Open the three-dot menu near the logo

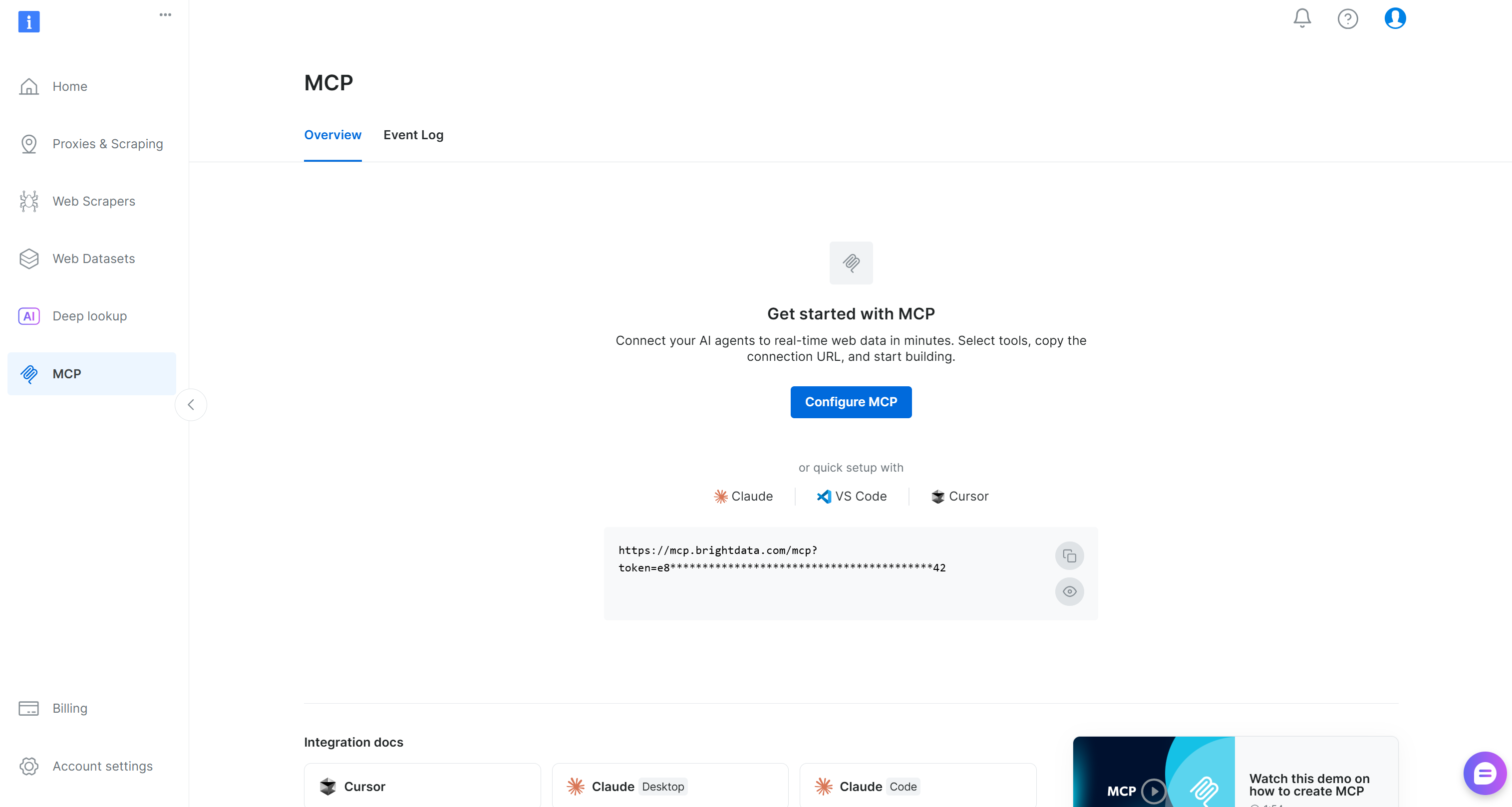click(x=165, y=14)
